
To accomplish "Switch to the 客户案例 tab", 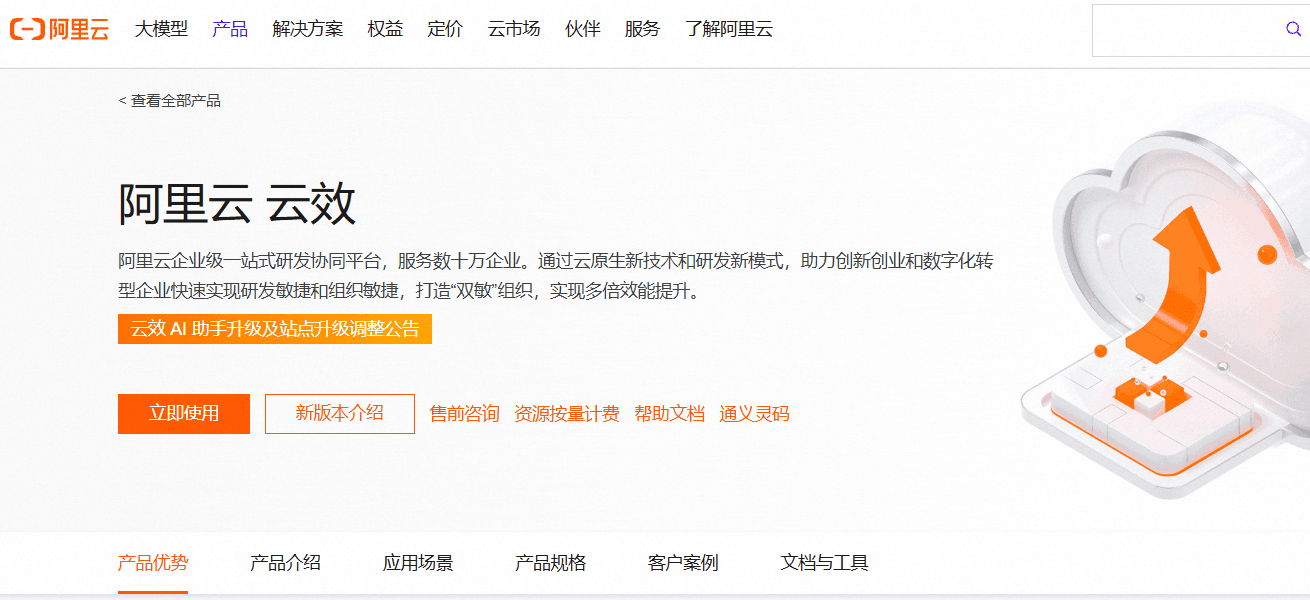I will (683, 563).
